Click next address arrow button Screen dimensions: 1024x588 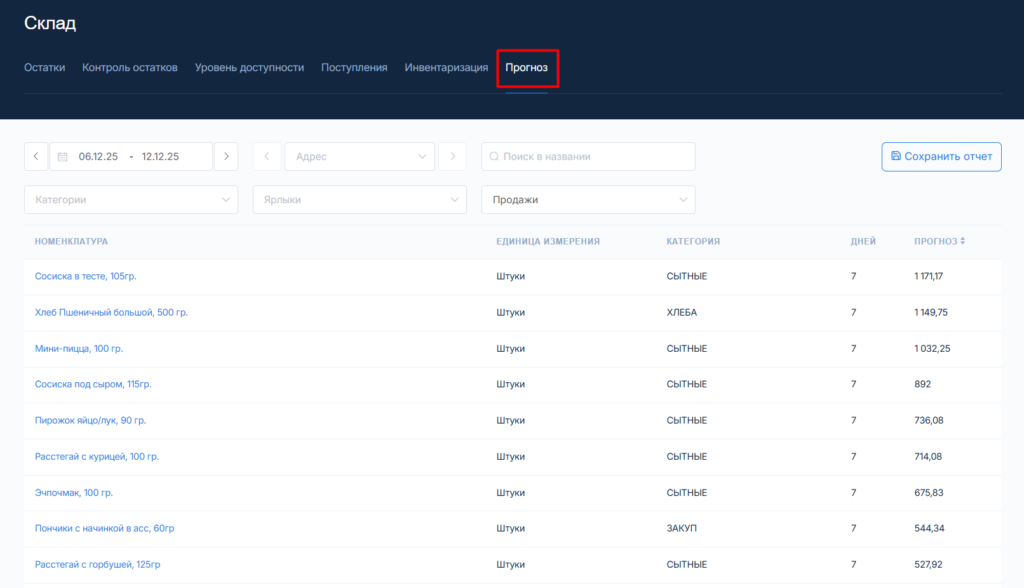[454, 156]
